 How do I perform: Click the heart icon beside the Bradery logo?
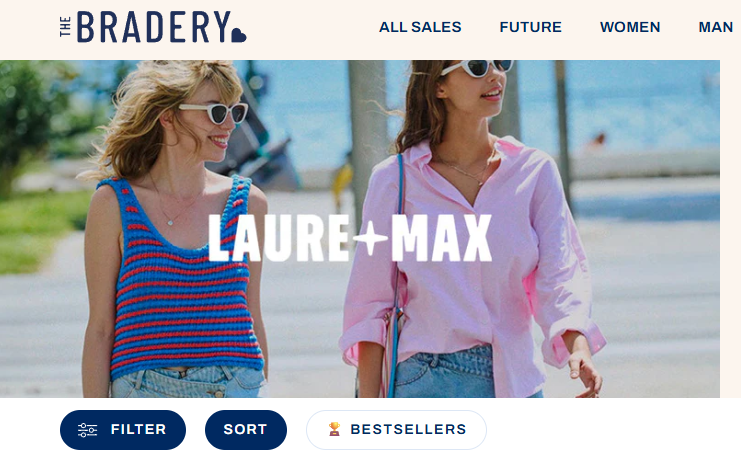click(239, 35)
